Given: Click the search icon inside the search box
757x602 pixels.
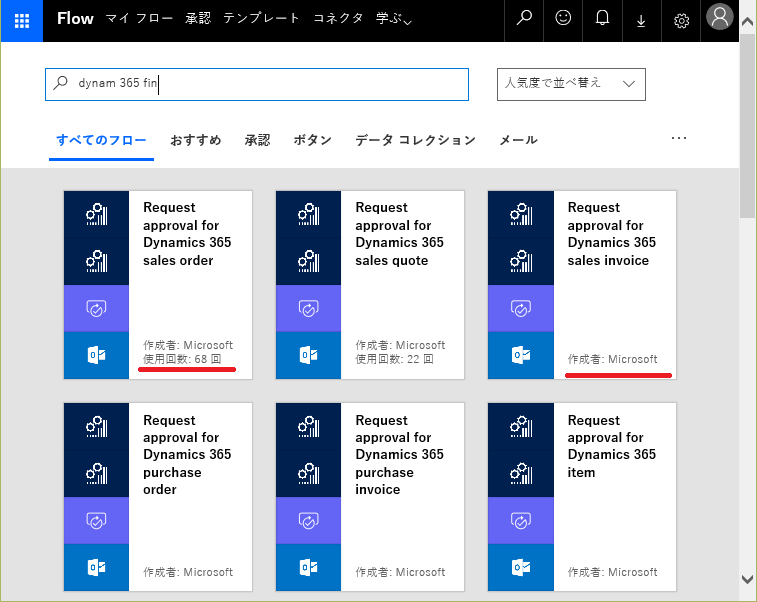Looking at the screenshot, I should point(61,83).
